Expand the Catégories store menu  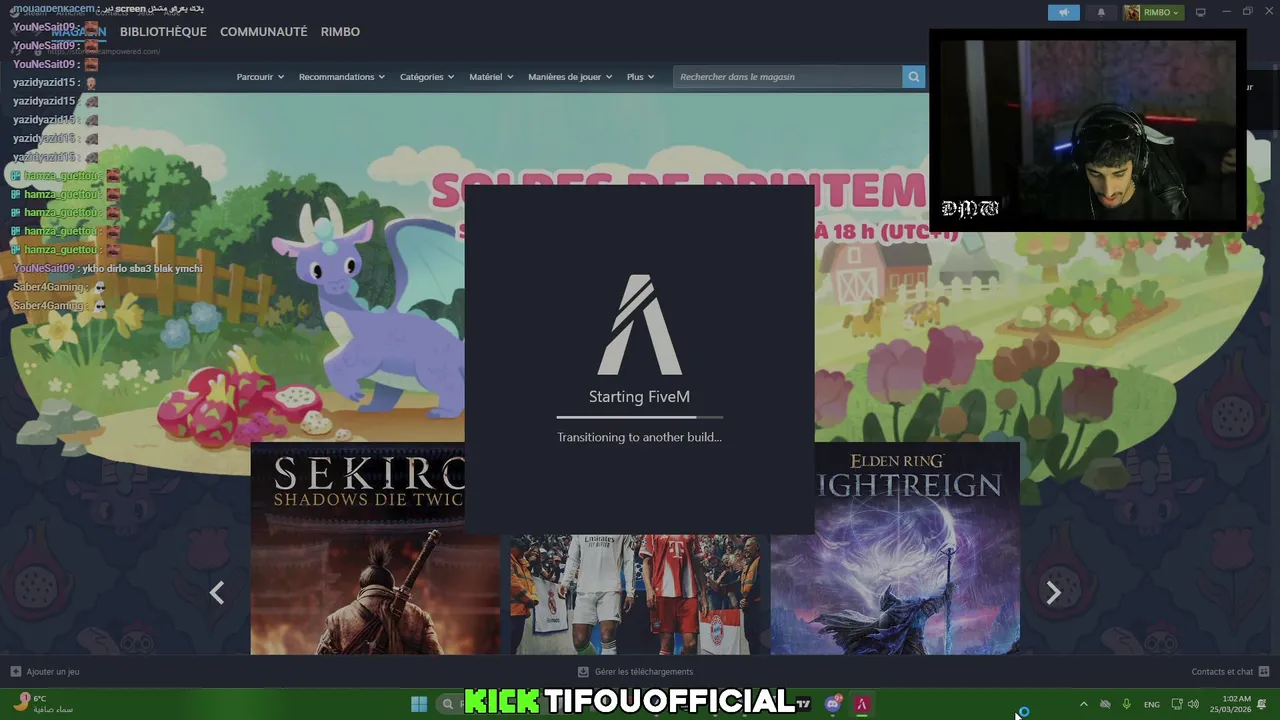(427, 77)
